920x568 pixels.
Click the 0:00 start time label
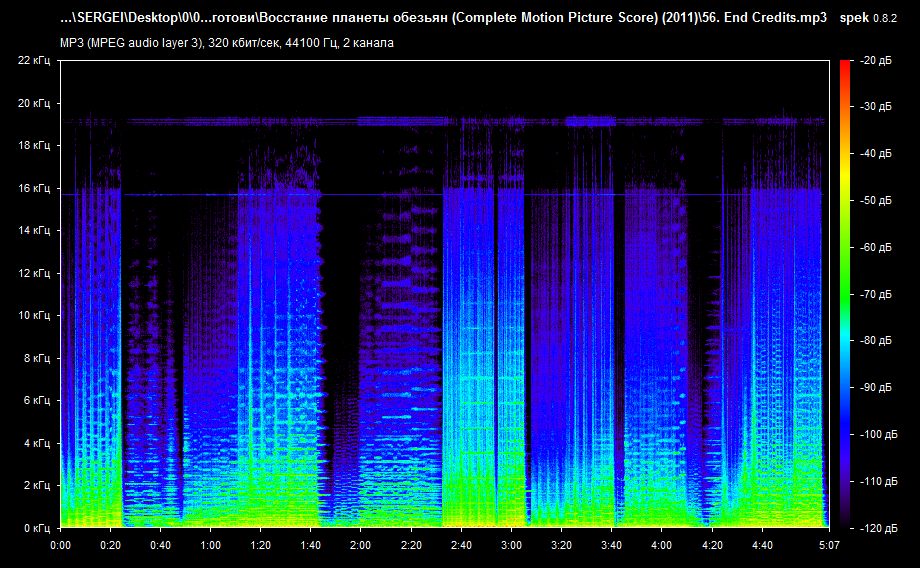coord(60,545)
